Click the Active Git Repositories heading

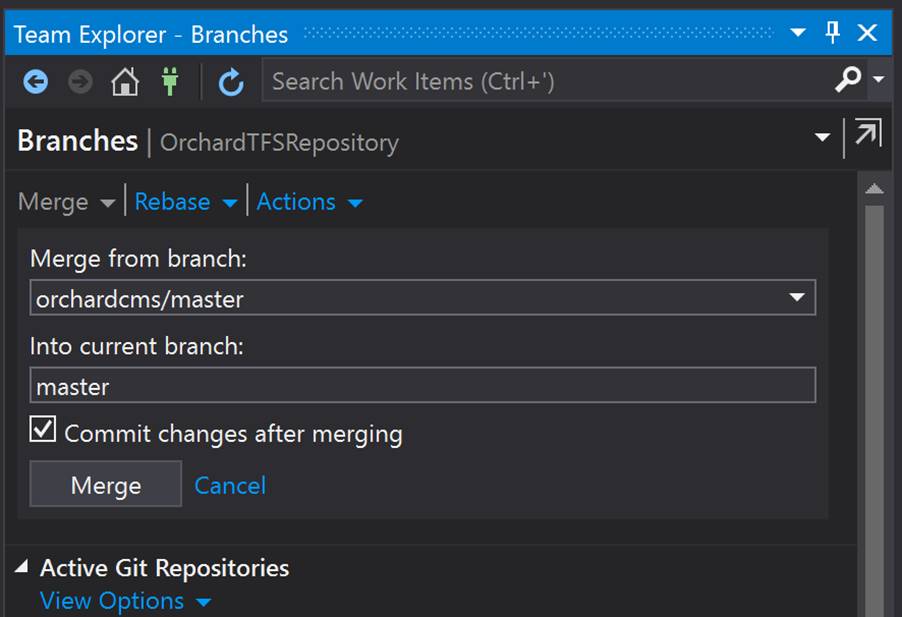coord(165,568)
